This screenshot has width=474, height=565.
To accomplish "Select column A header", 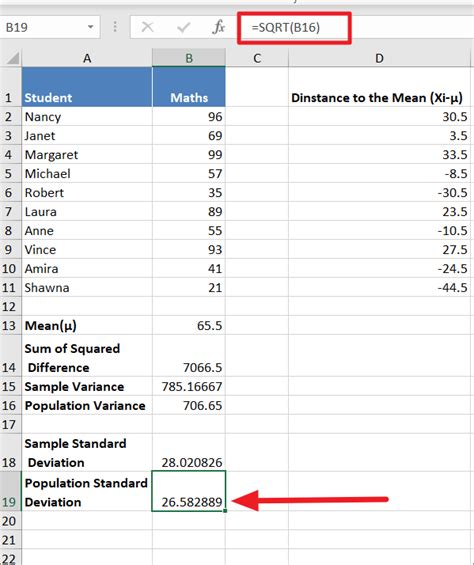I will point(87,58).
